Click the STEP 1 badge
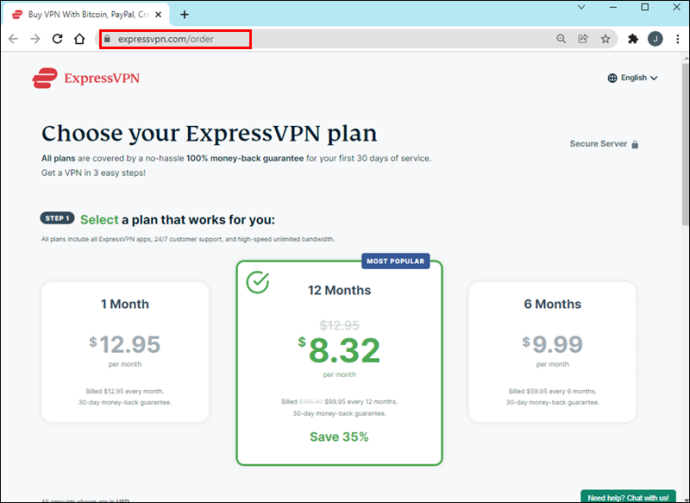The image size is (690, 503). [x=57, y=218]
